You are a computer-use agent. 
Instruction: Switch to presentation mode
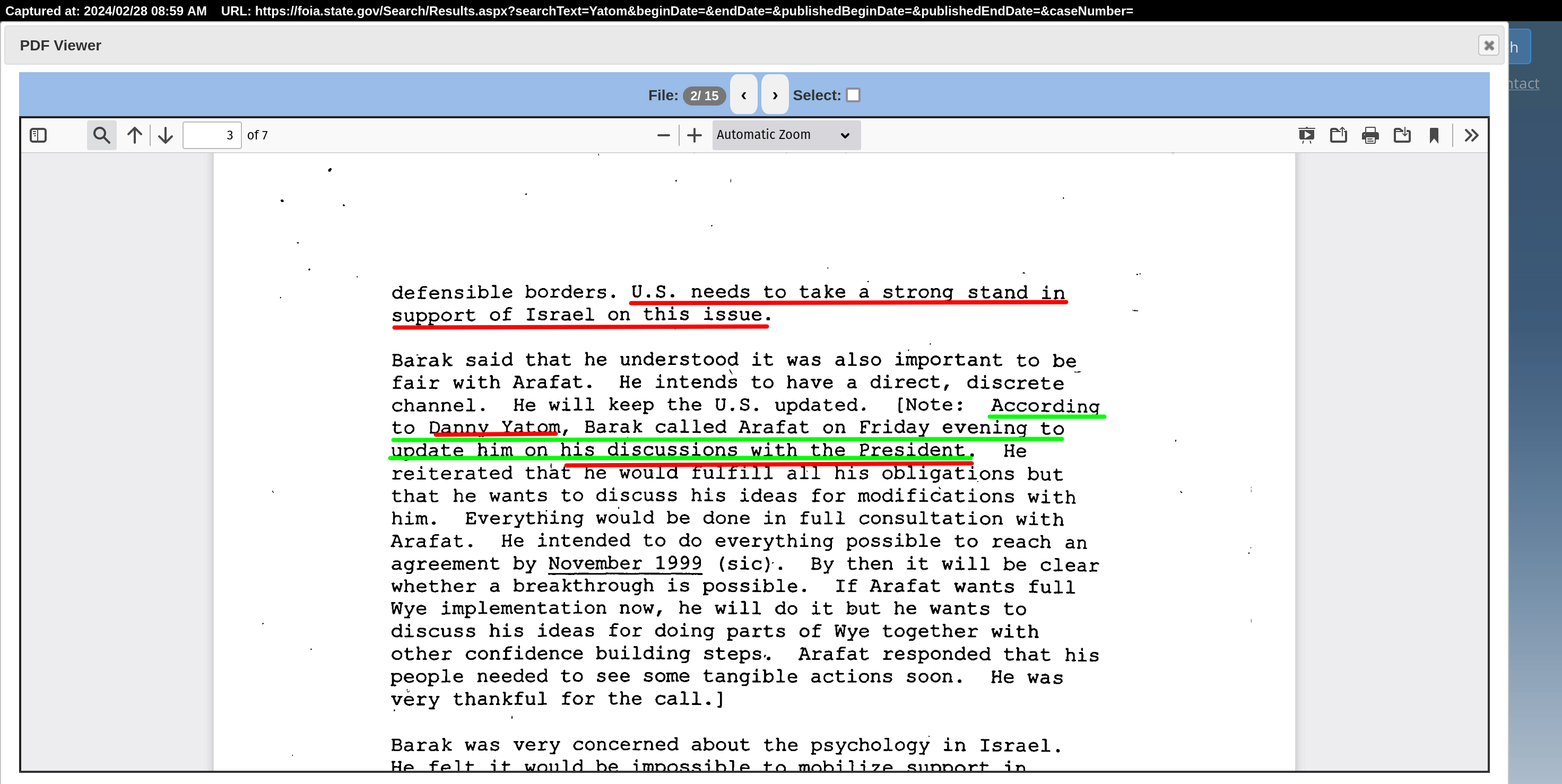point(1307,135)
